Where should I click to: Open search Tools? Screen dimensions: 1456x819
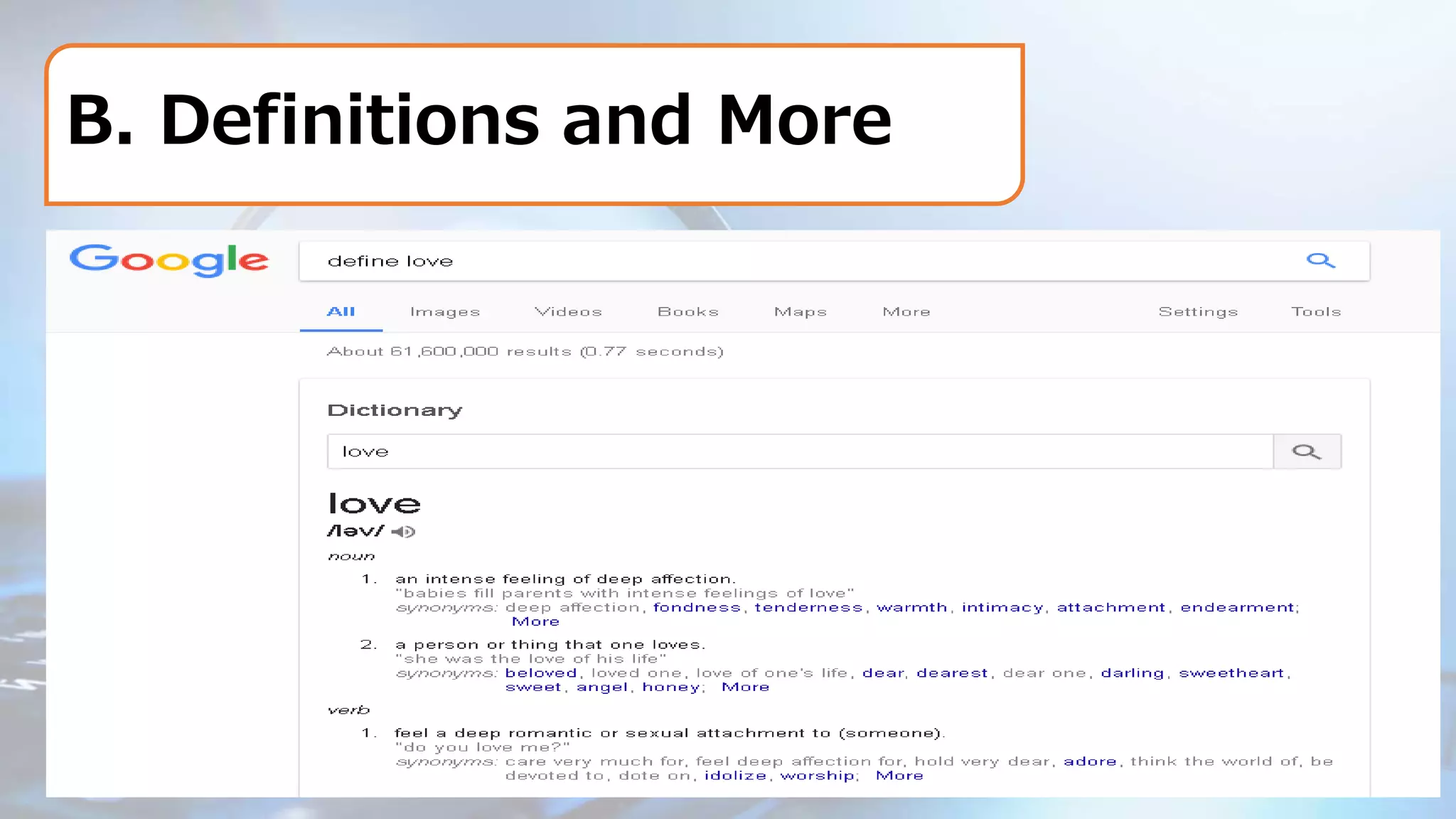pos(1317,311)
